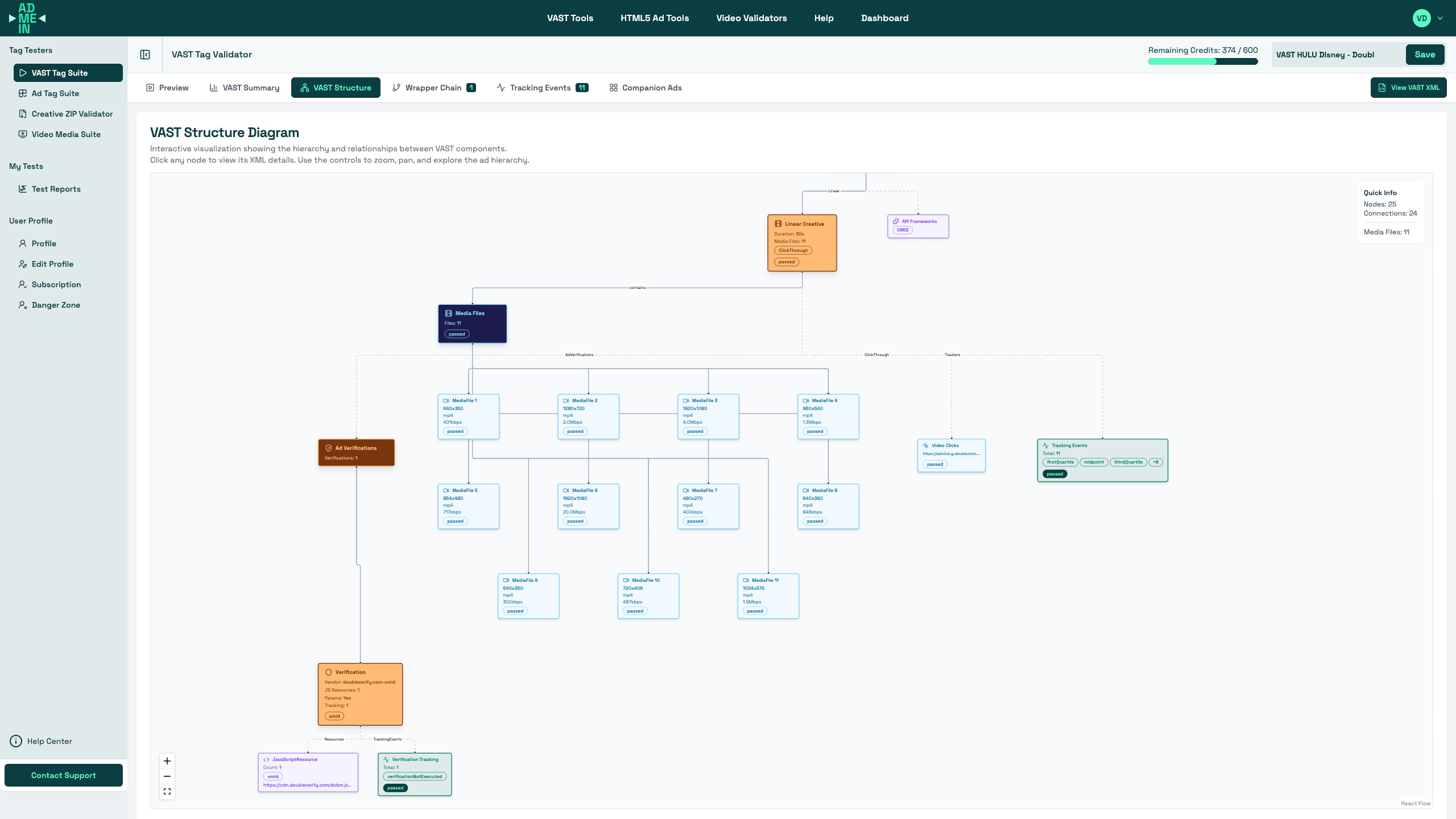Click the test name input field

(x=1338, y=55)
